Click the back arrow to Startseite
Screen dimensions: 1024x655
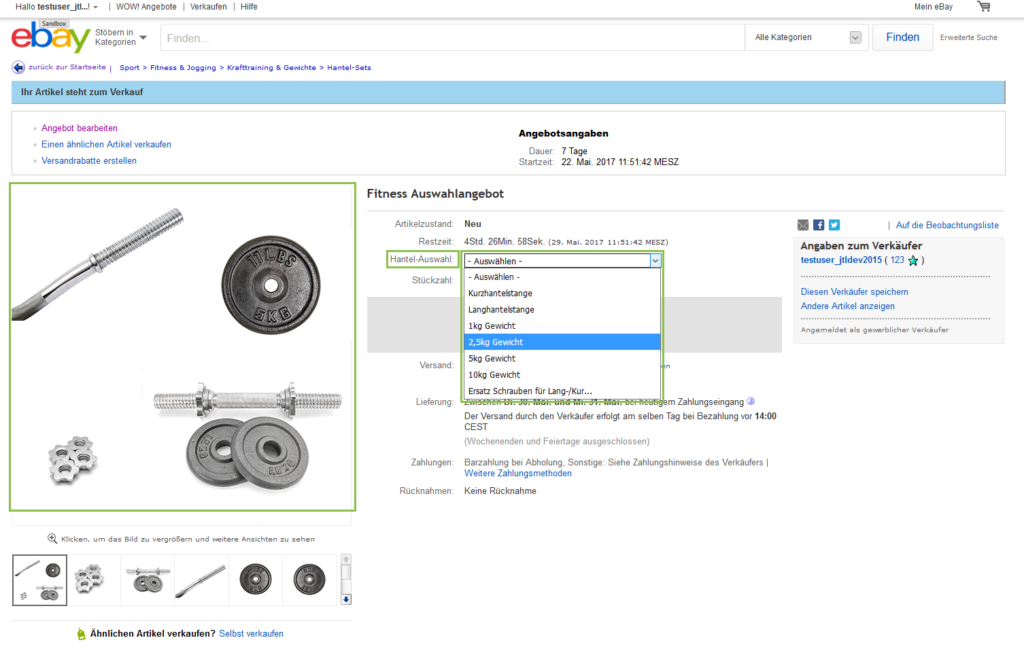[18, 67]
